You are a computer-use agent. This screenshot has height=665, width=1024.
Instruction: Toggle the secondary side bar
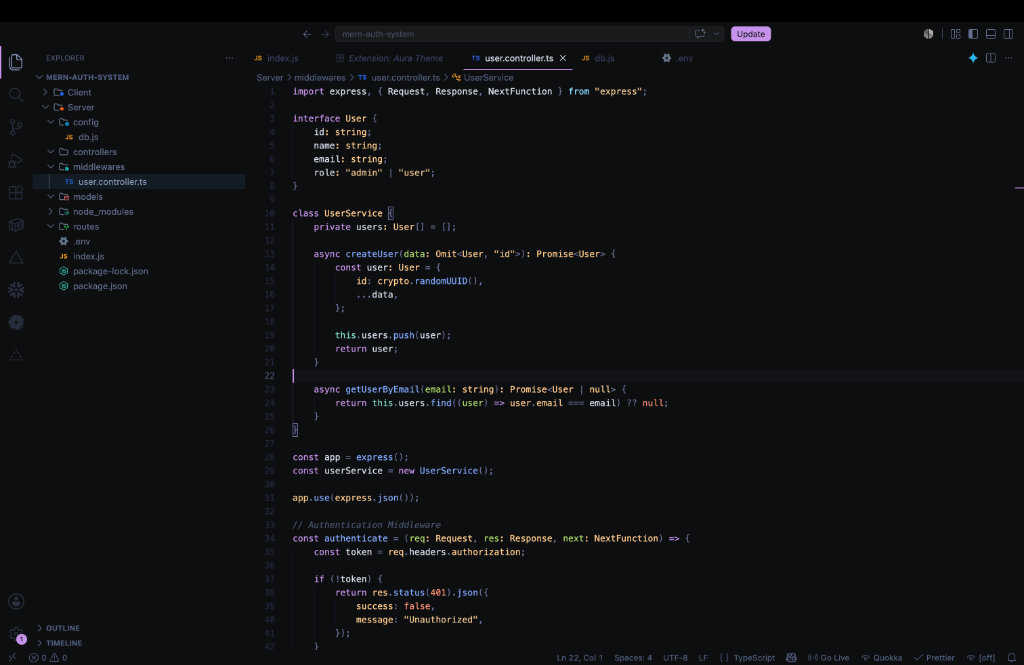pyautogui.click(x=1008, y=34)
